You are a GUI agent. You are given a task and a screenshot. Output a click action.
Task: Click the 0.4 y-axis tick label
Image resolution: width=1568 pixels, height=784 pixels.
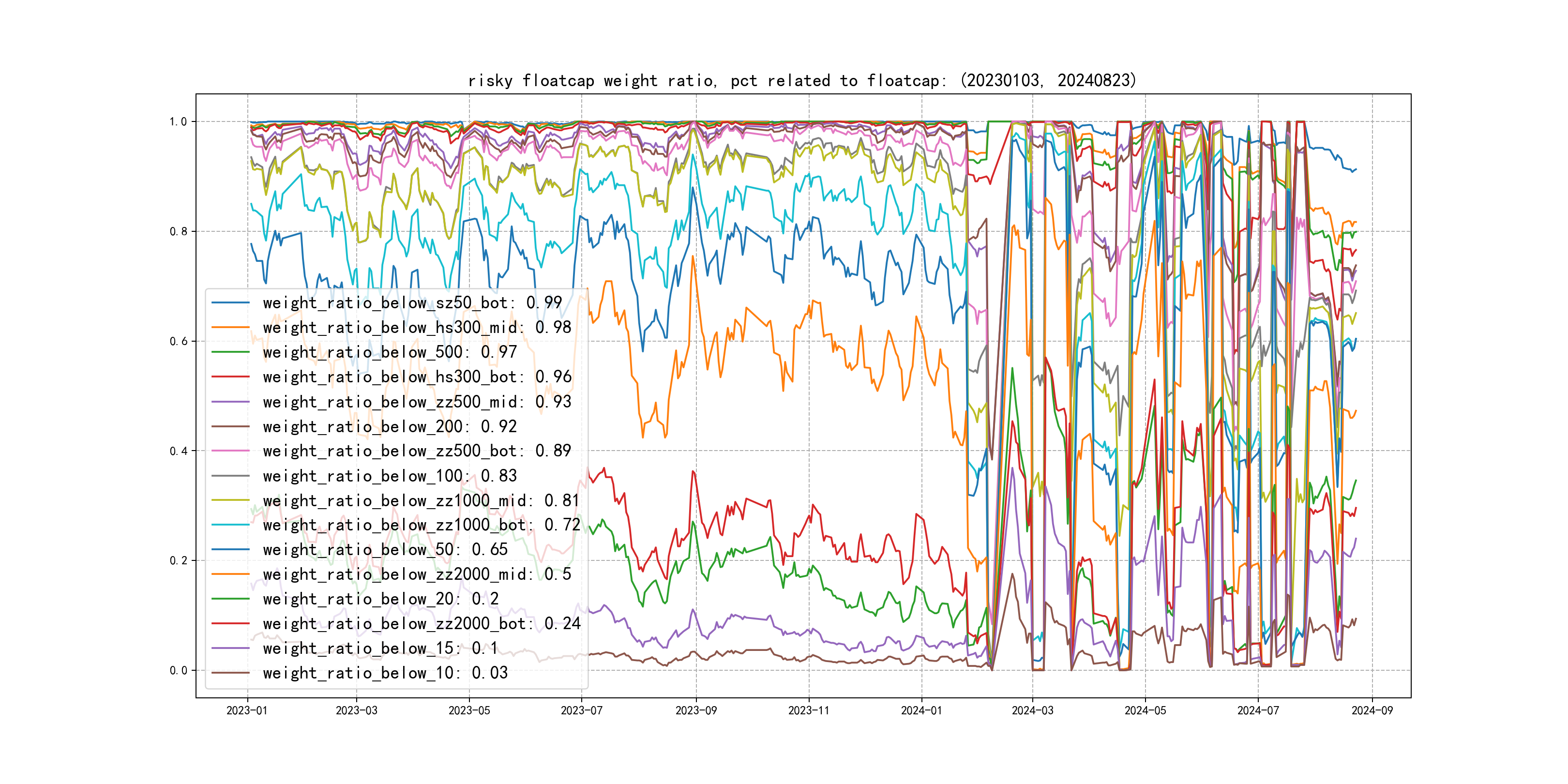178,451
